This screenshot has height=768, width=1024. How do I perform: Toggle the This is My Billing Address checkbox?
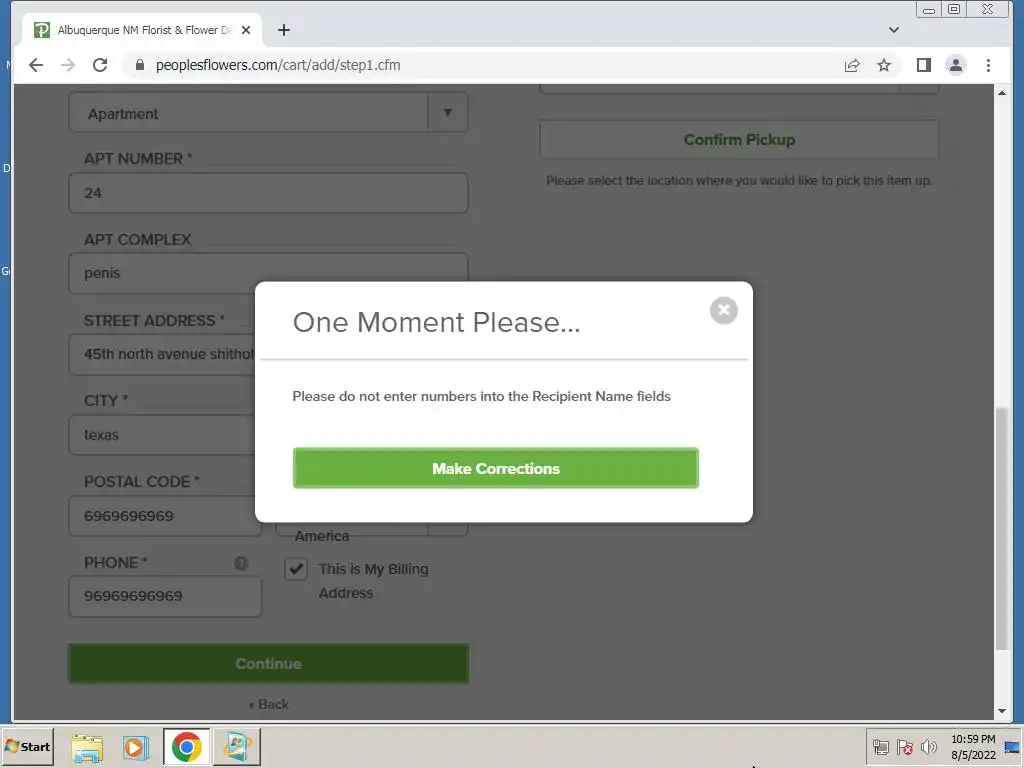click(x=296, y=569)
